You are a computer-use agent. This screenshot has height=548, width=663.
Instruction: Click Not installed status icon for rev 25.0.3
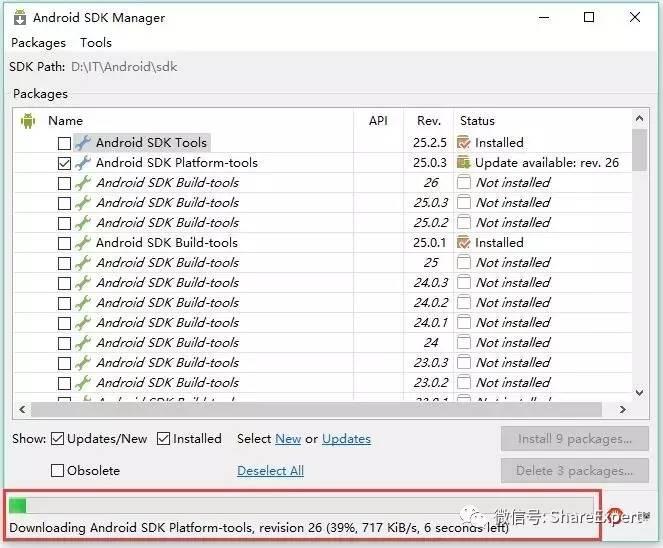pos(464,203)
